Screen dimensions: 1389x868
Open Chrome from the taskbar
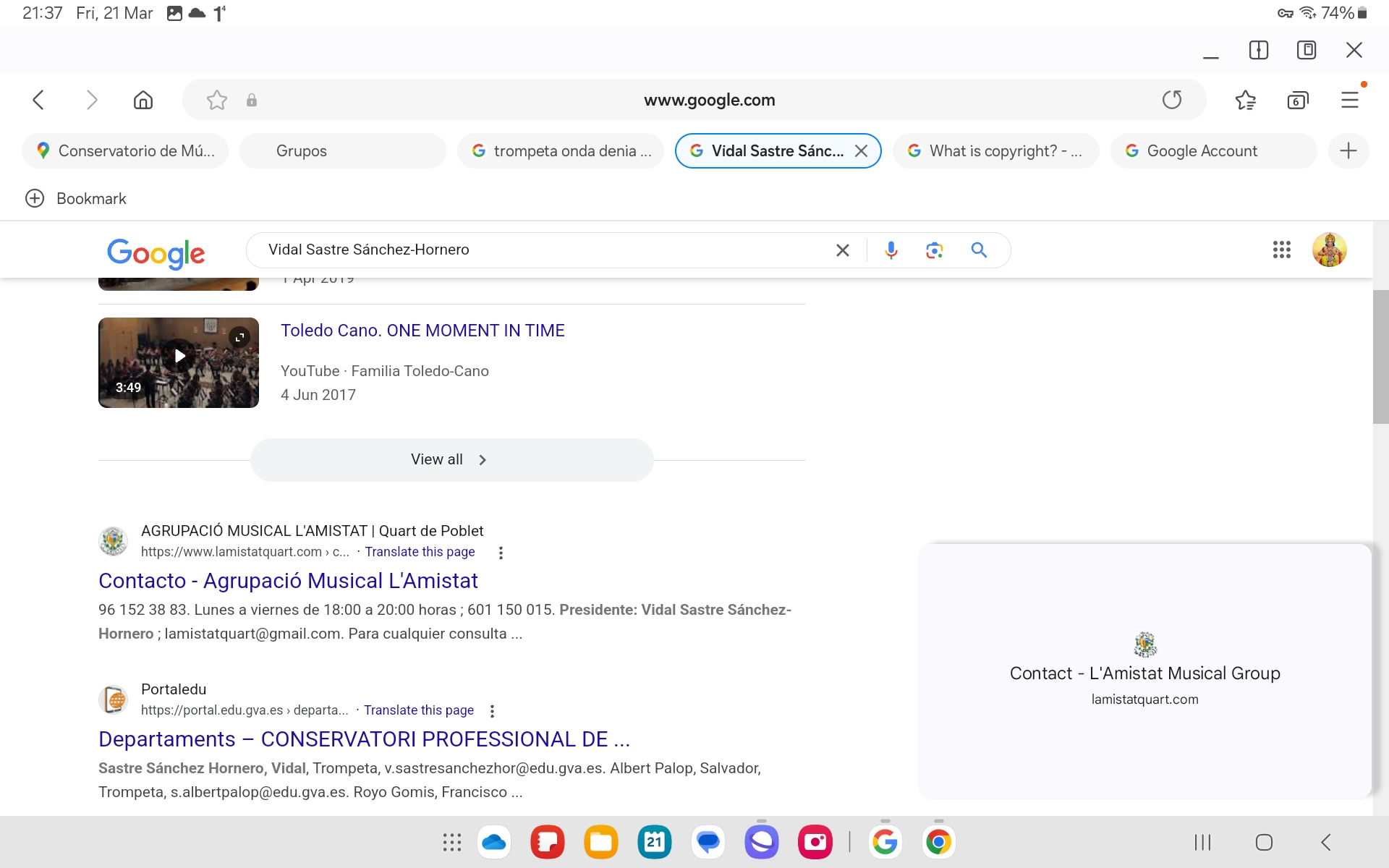[x=938, y=843]
